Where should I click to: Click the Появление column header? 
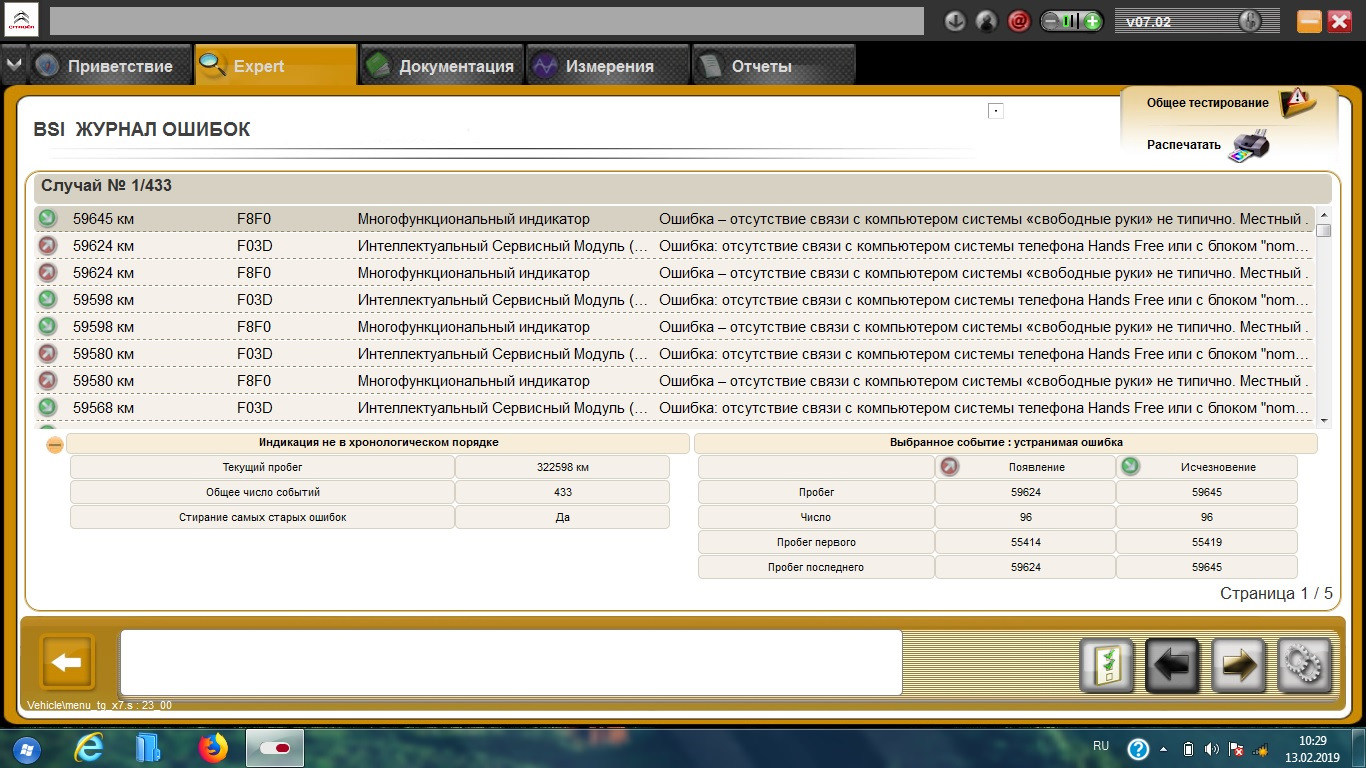[x=1025, y=467]
